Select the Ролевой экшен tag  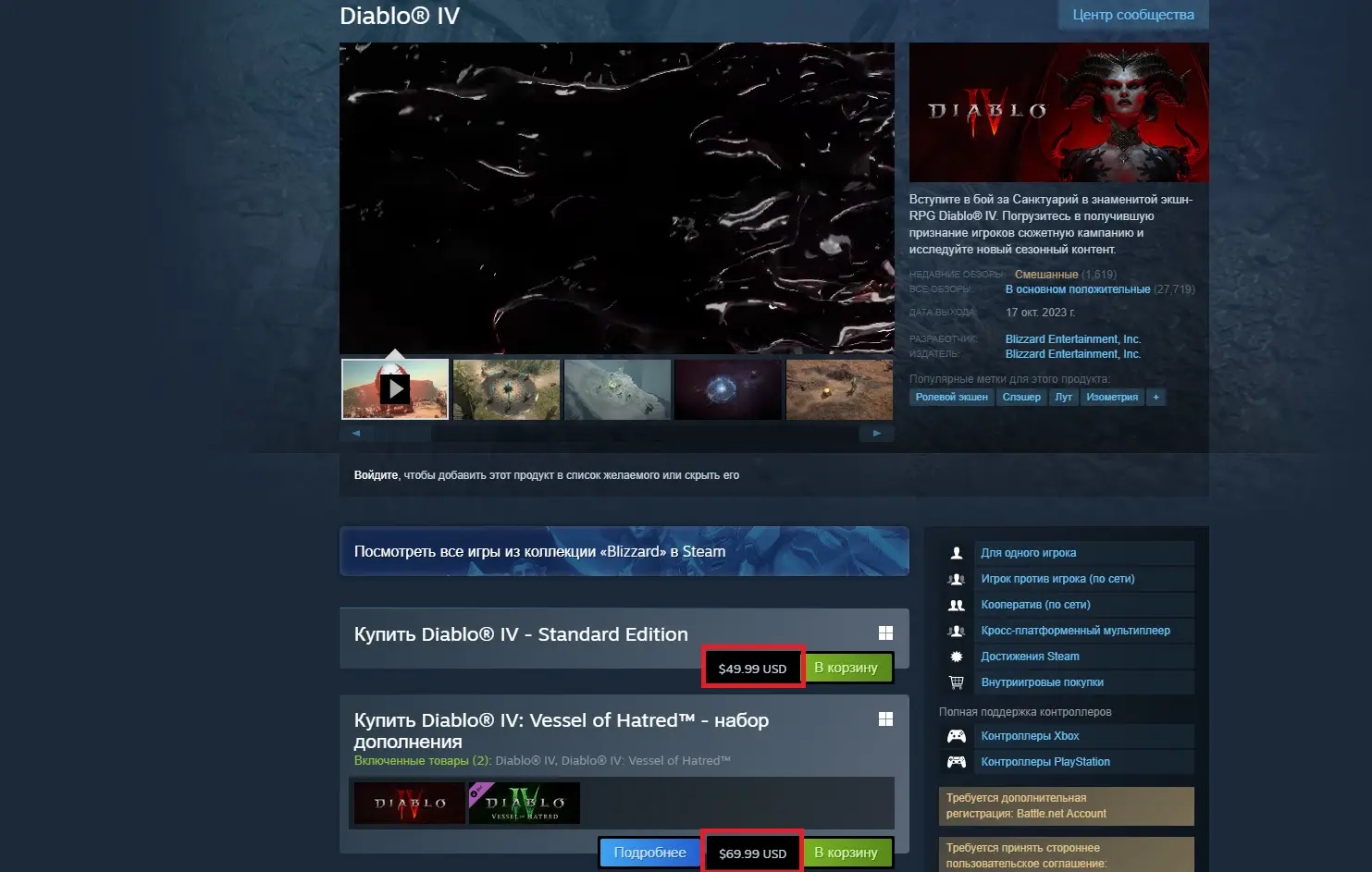click(952, 397)
